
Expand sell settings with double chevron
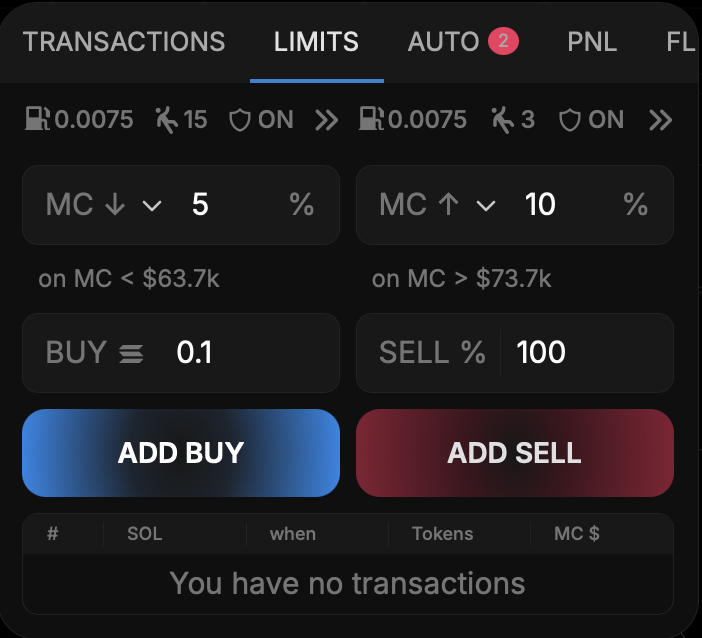point(660,120)
